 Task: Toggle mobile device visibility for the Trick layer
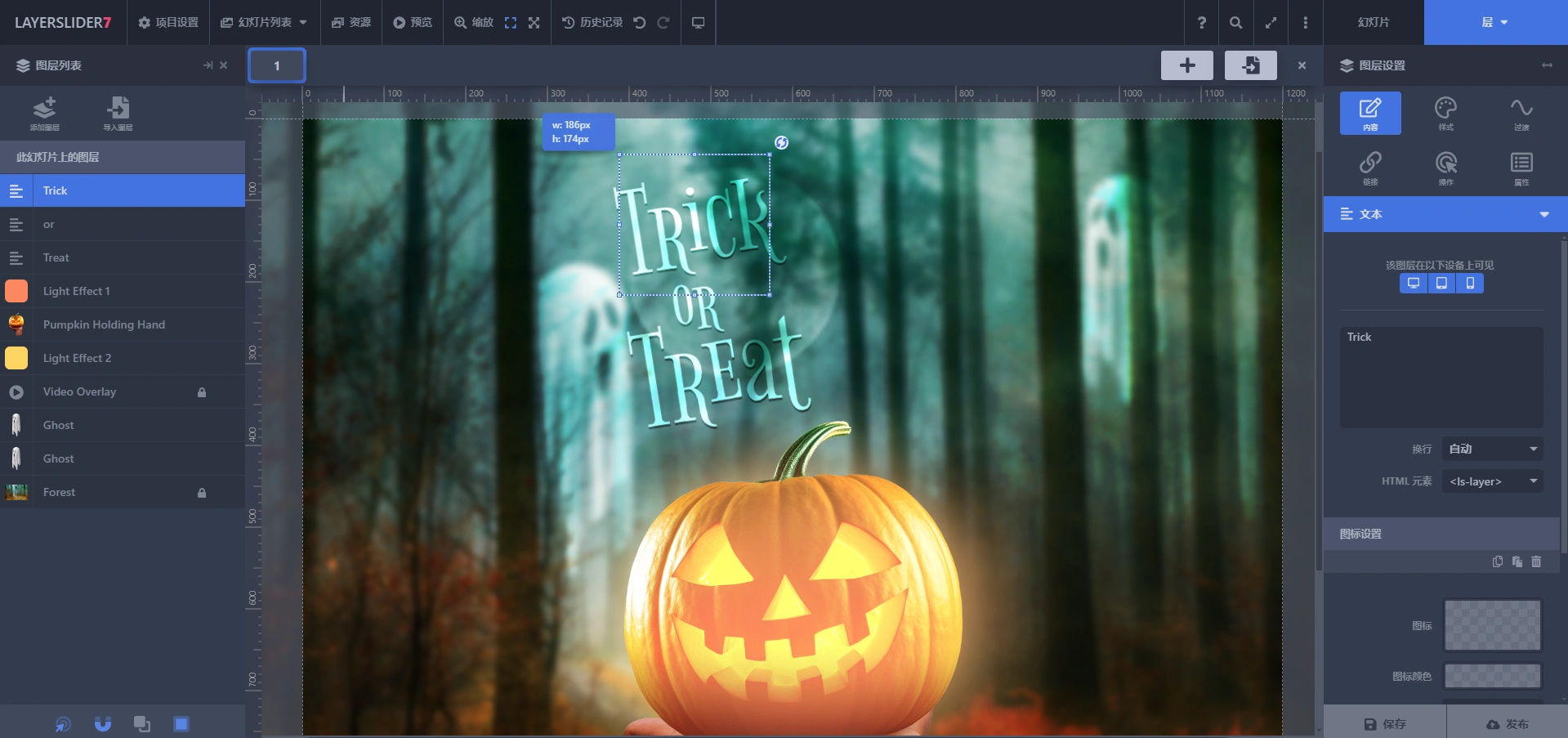coord(1469,284)
